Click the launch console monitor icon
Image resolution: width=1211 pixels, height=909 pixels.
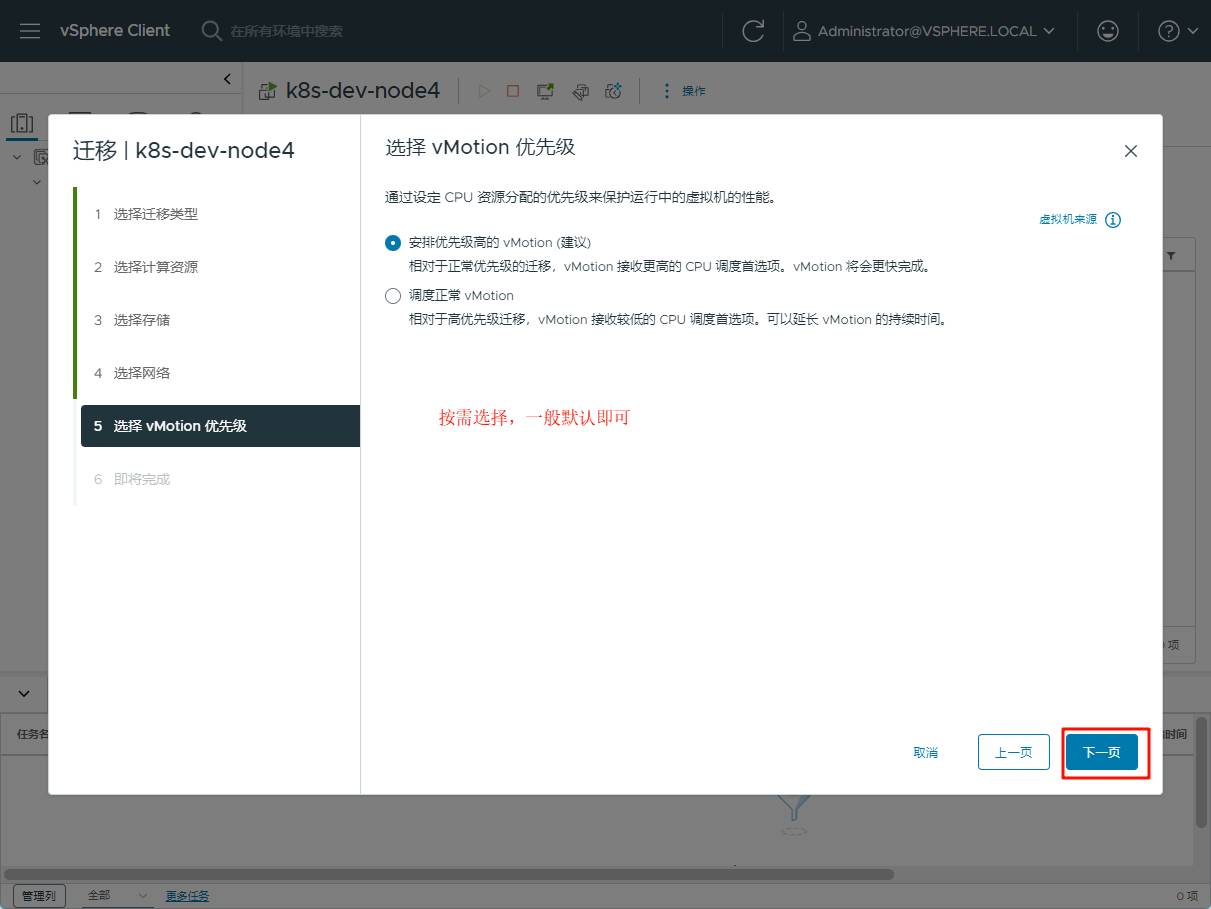click(x=545, y=91)
